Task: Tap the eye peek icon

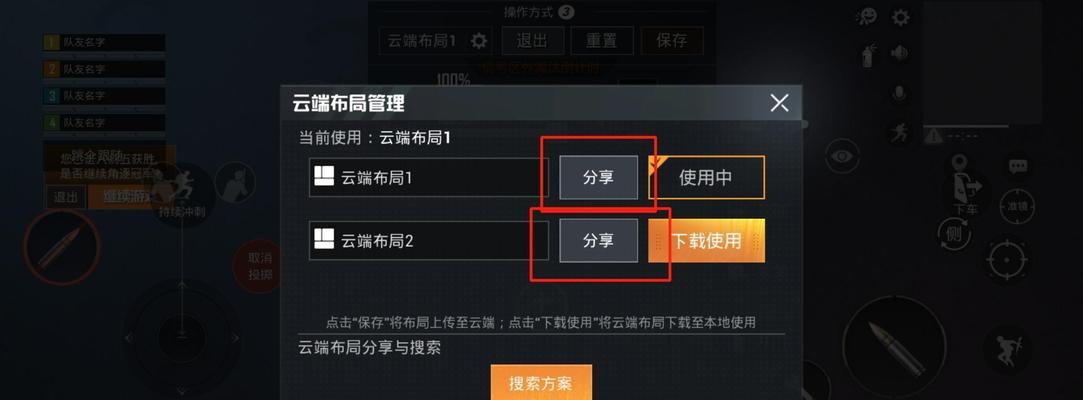Action: click(841, 156)
